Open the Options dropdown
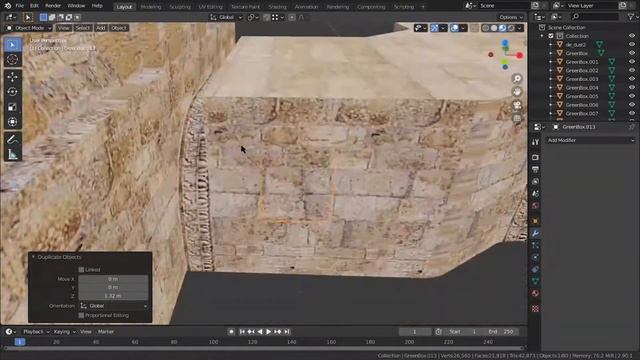The image size is (640, 360). coord(511,17)
